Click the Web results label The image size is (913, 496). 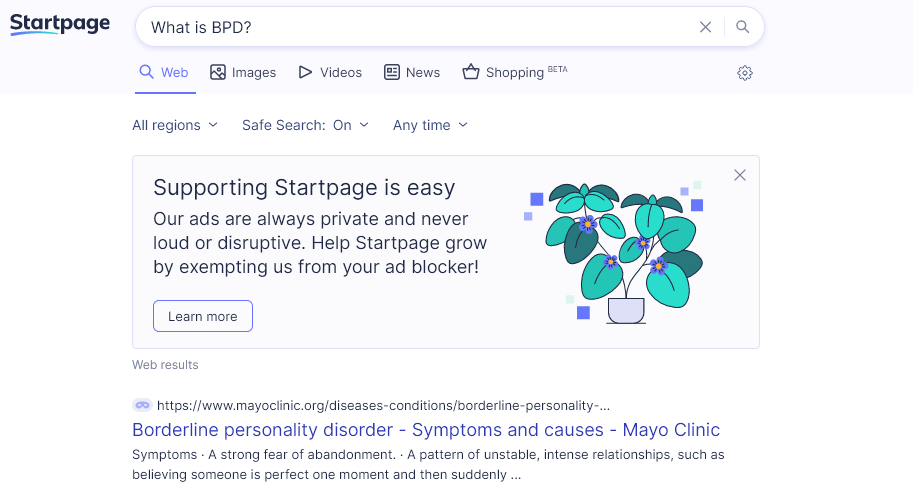(165, 364)
